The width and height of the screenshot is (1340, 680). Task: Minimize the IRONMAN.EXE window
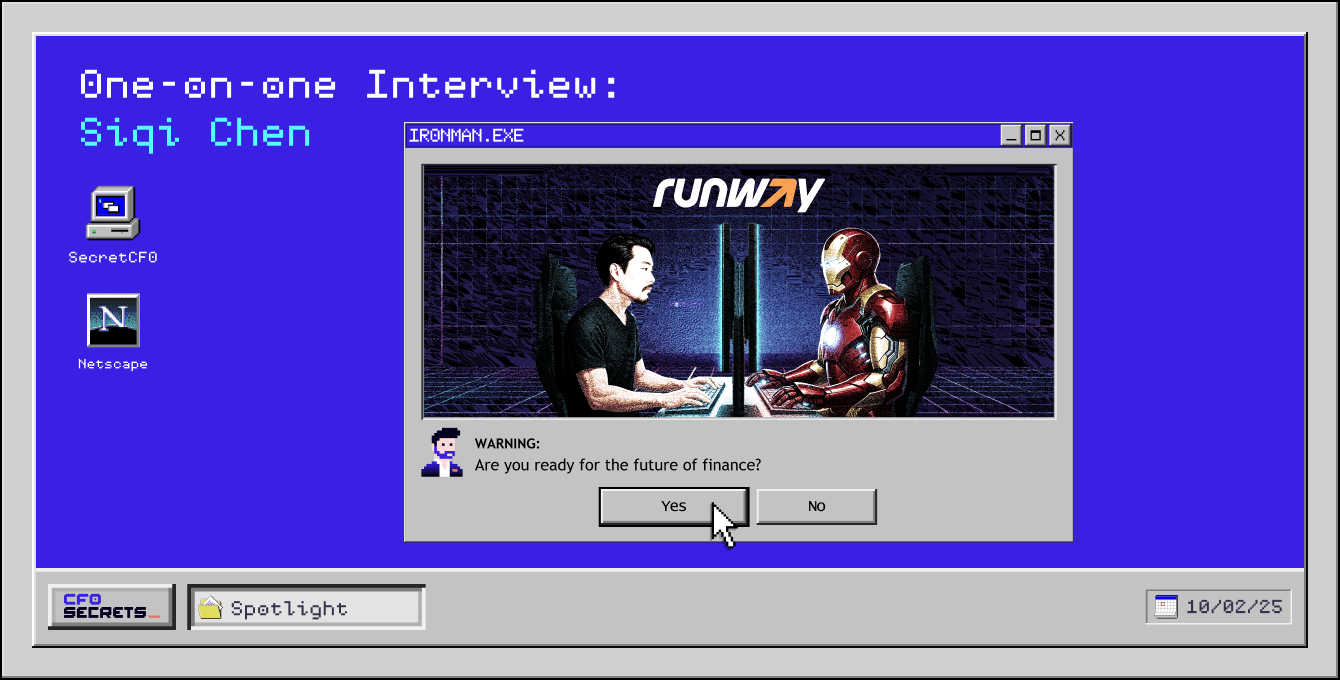coord(1012,135)
